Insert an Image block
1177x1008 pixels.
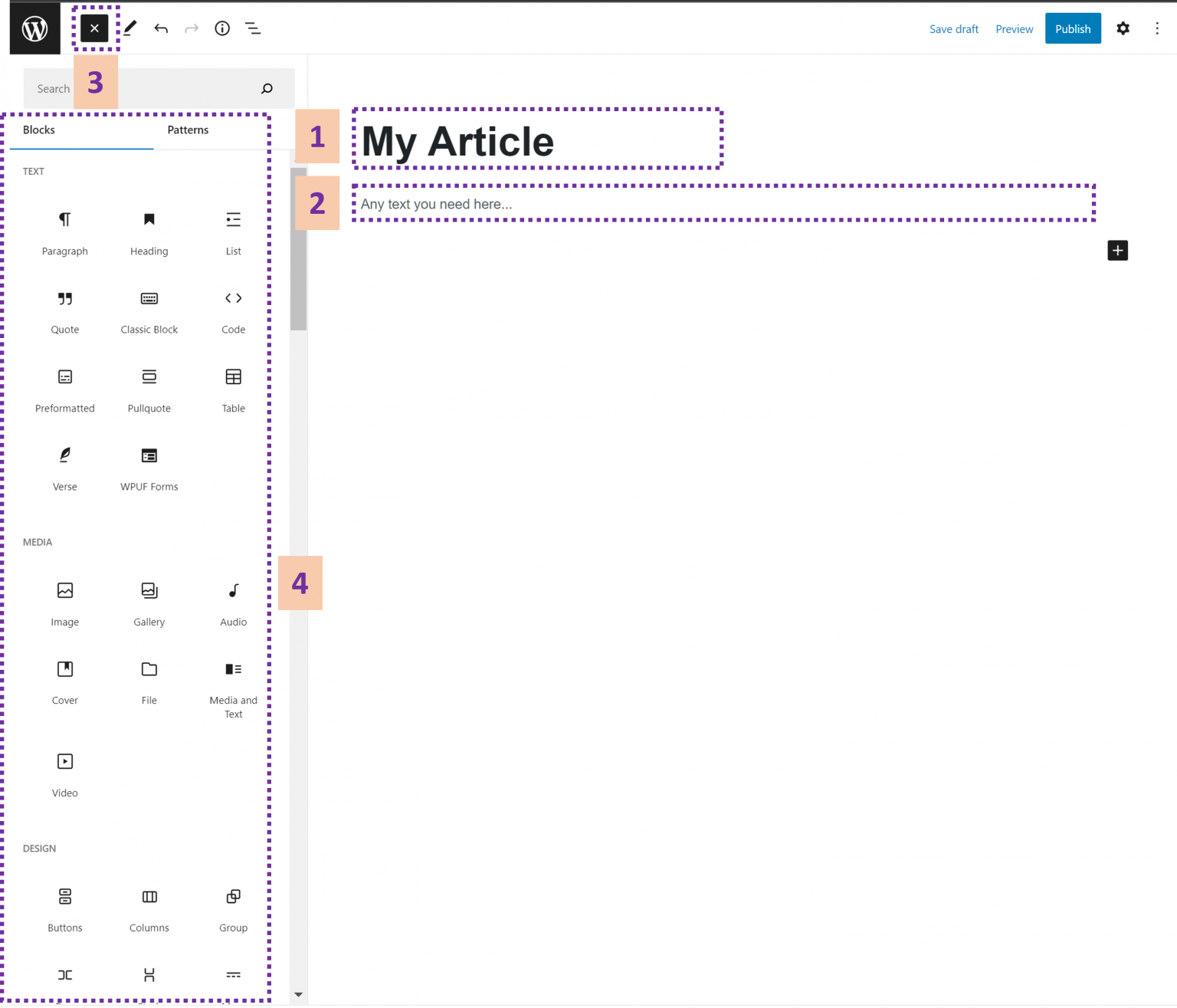[x=65, y=604]
